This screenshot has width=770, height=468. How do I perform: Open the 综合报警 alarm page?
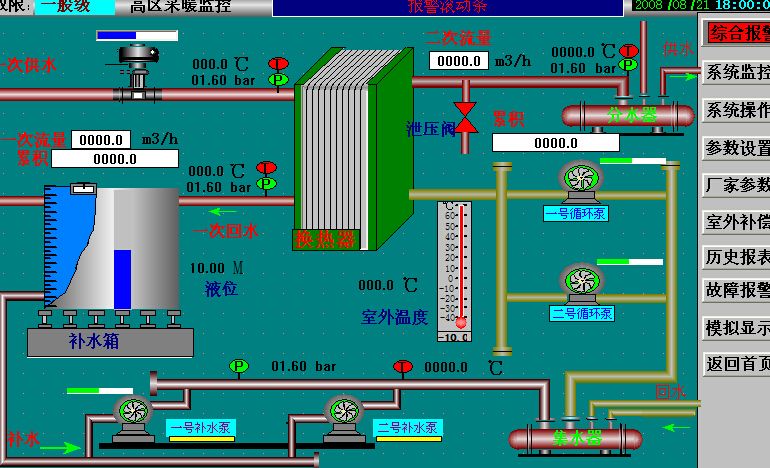738,32
